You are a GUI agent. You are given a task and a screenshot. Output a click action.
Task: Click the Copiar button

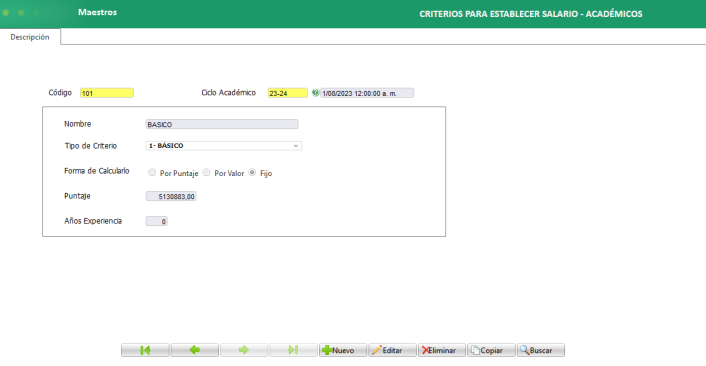[491, 350]
